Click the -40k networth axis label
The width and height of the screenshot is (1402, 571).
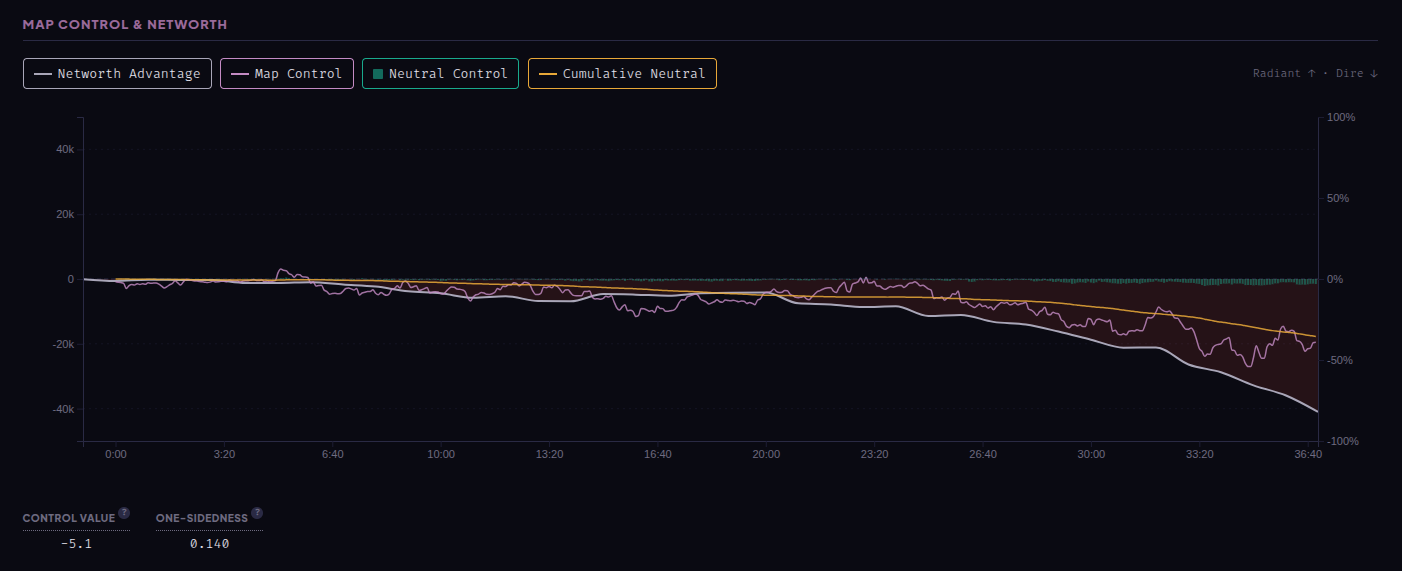62,409
